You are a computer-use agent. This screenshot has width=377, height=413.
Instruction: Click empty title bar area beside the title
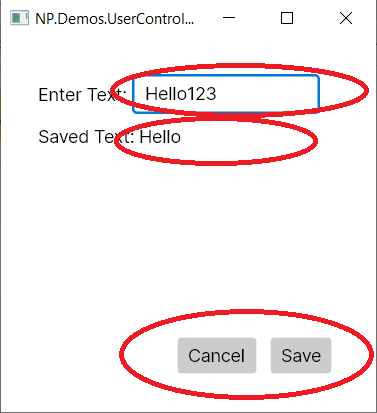point(207,18)
